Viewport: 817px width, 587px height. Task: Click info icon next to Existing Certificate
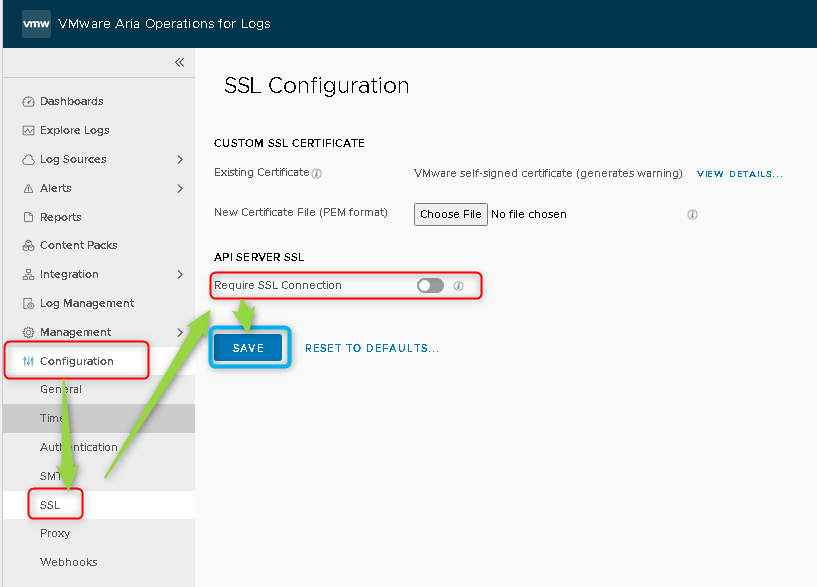click(x=316, y=173)
